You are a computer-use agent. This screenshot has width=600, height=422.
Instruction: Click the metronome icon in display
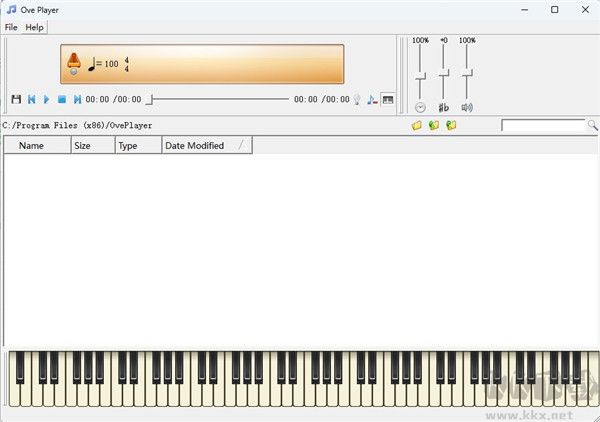tap(73, 64)
